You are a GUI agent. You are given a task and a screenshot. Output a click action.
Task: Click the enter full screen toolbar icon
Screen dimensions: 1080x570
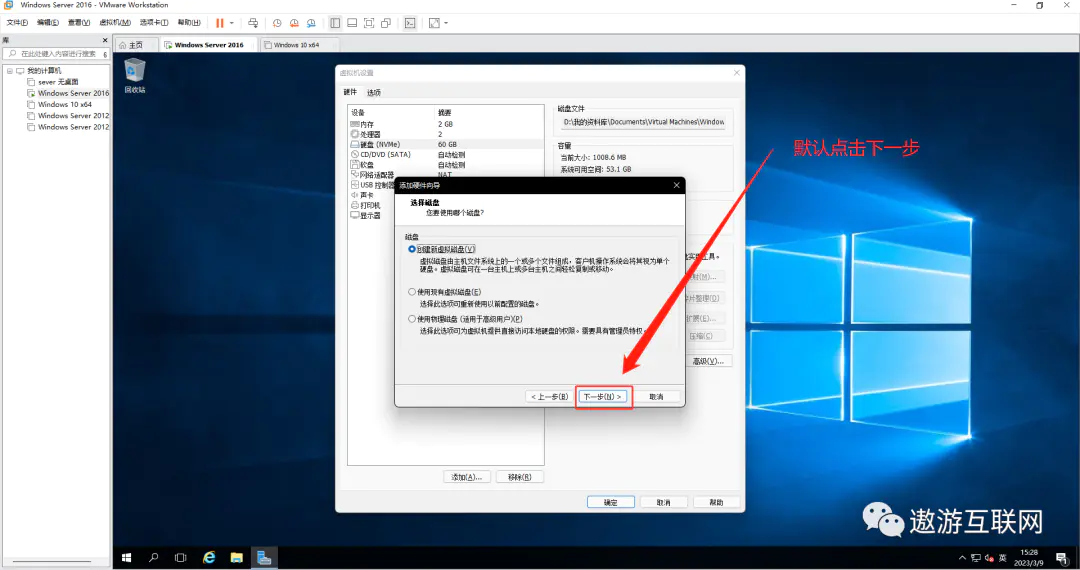[369, 23]
